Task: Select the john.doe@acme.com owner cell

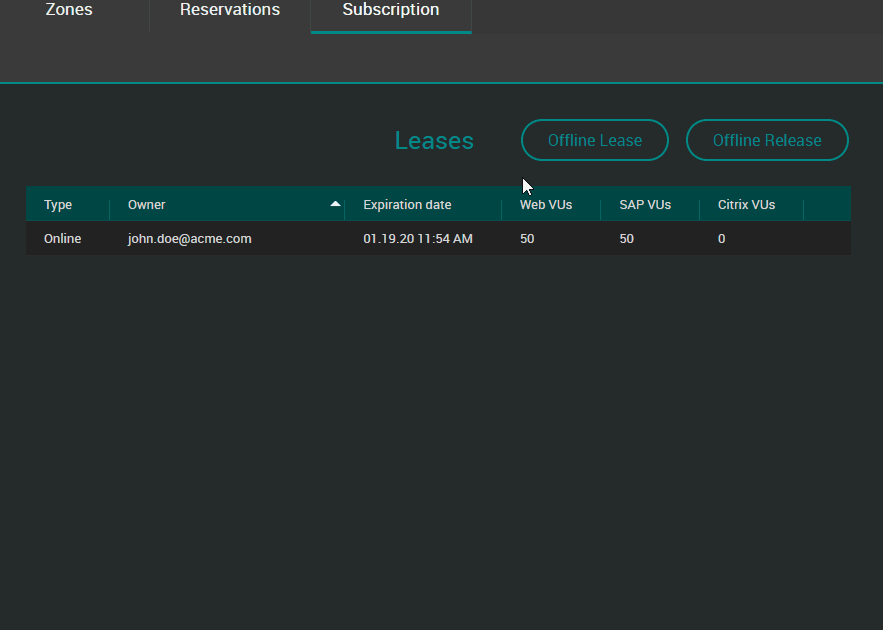Action: click(189, 239)
